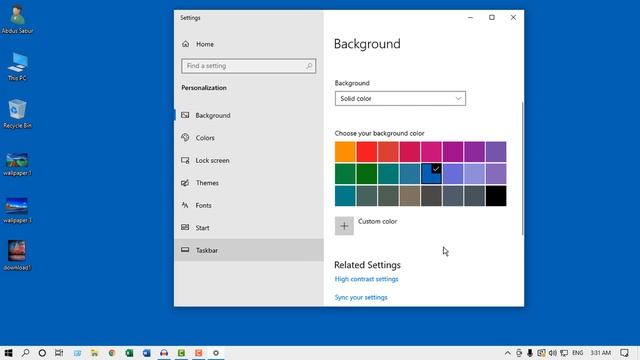Open the Windows Start menu

coord(8,353)
